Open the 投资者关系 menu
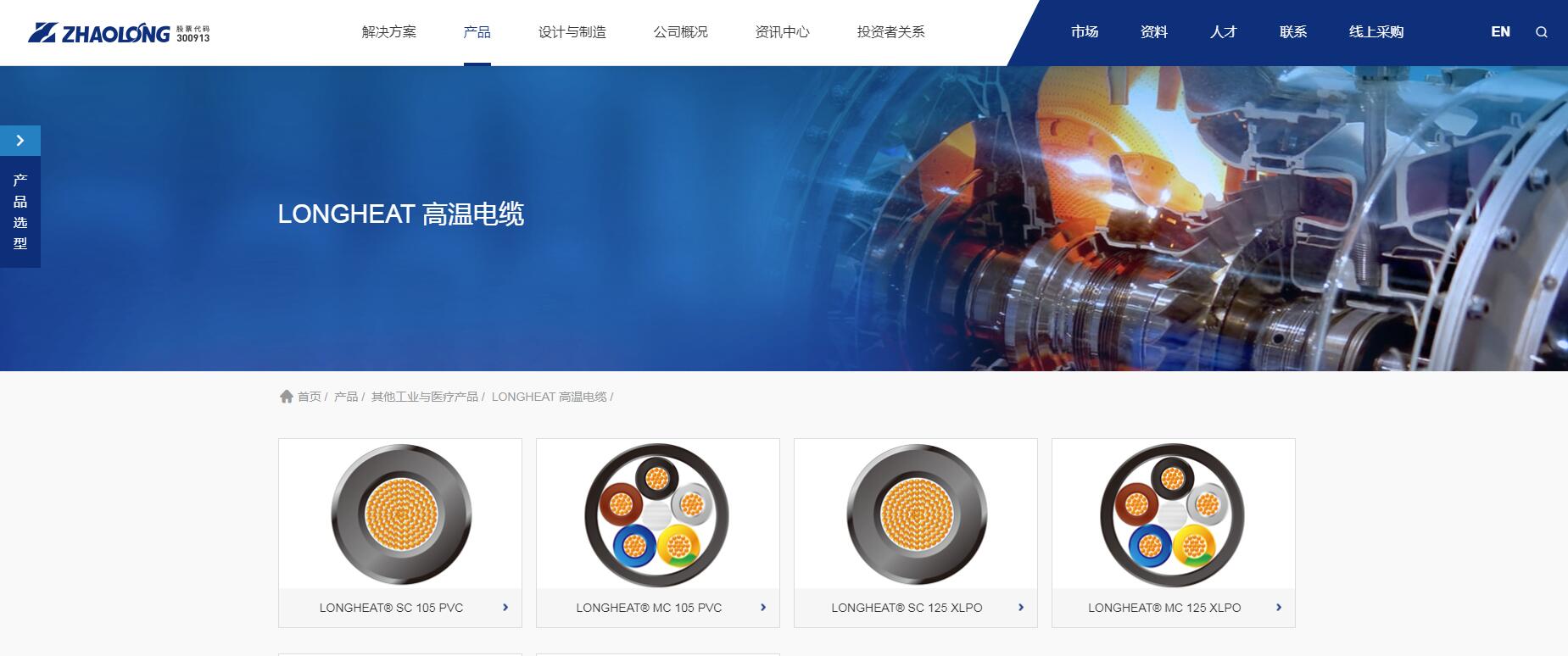Image resolution: width=1568 pixels, height=656 pixels. [891, 32]
